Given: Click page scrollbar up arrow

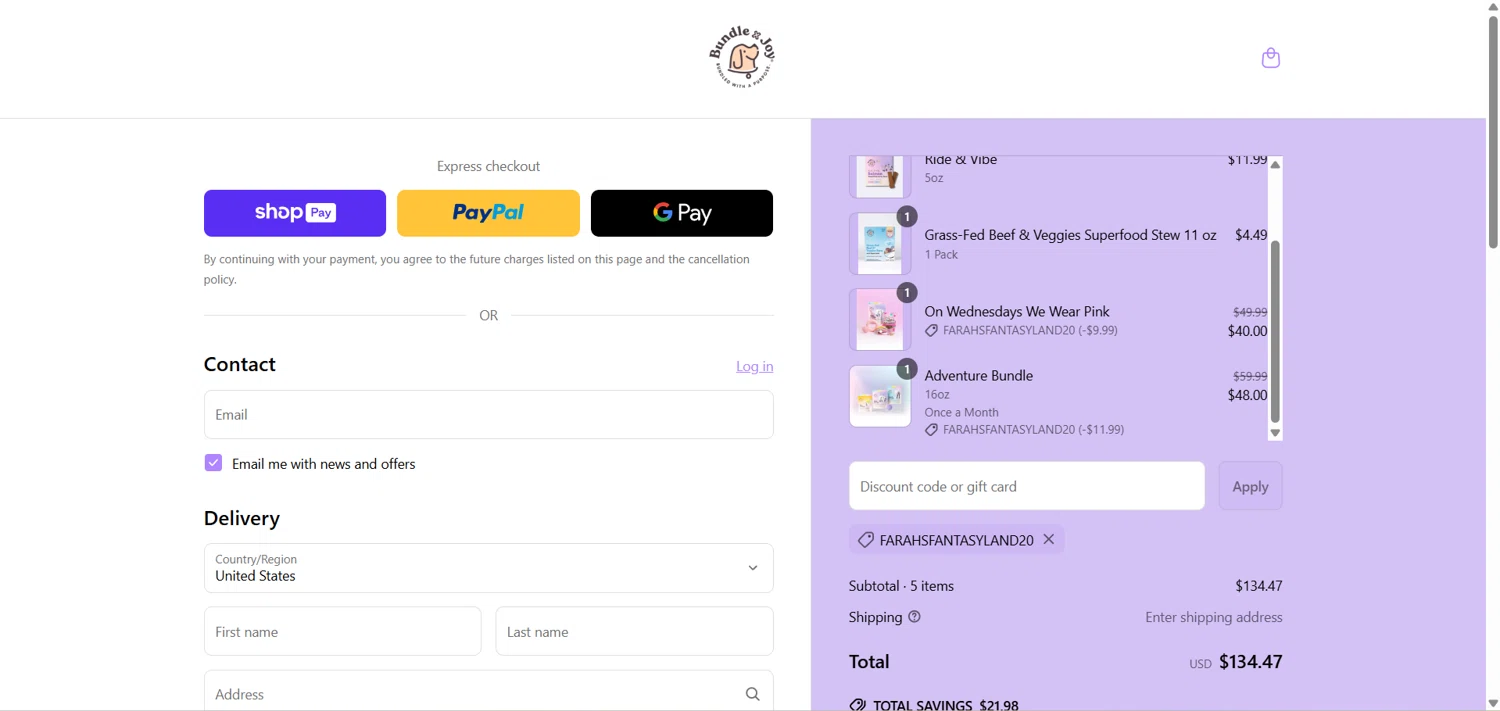Looking at the screenshot, I should point(1493,7).
